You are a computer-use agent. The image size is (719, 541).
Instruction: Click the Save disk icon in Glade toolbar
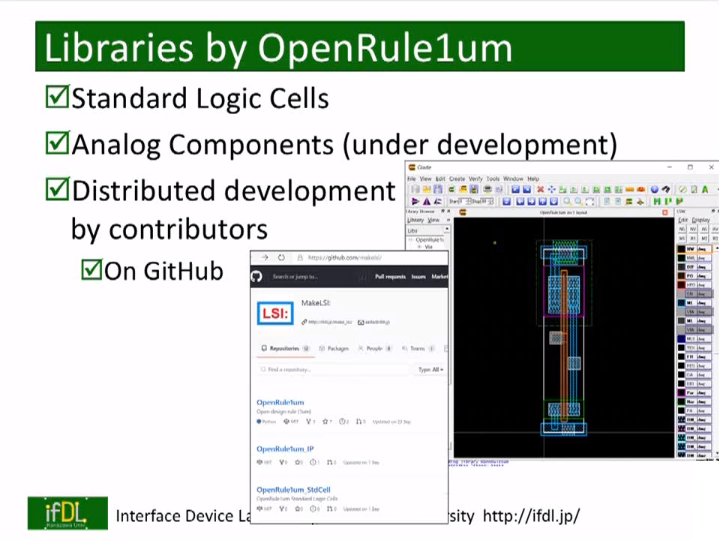tap(438, 189)
